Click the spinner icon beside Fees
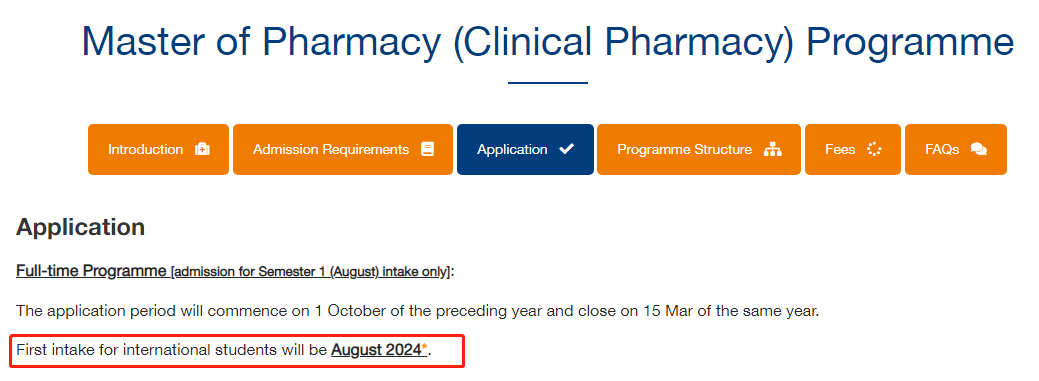Image resolution: width=1039 pixels, height=381 pixels. [x=874, y=150]
